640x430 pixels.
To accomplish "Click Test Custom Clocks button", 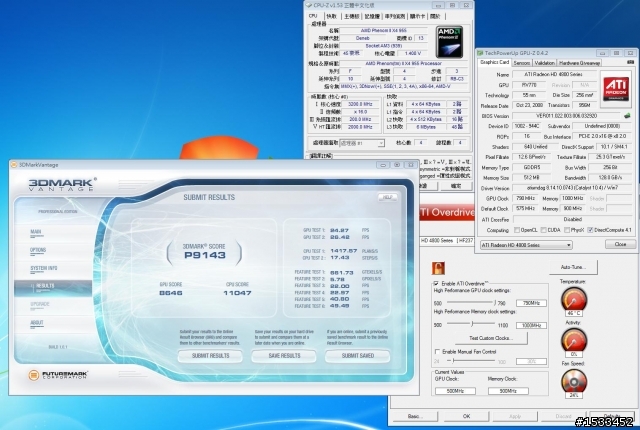I will click(491, 338).
